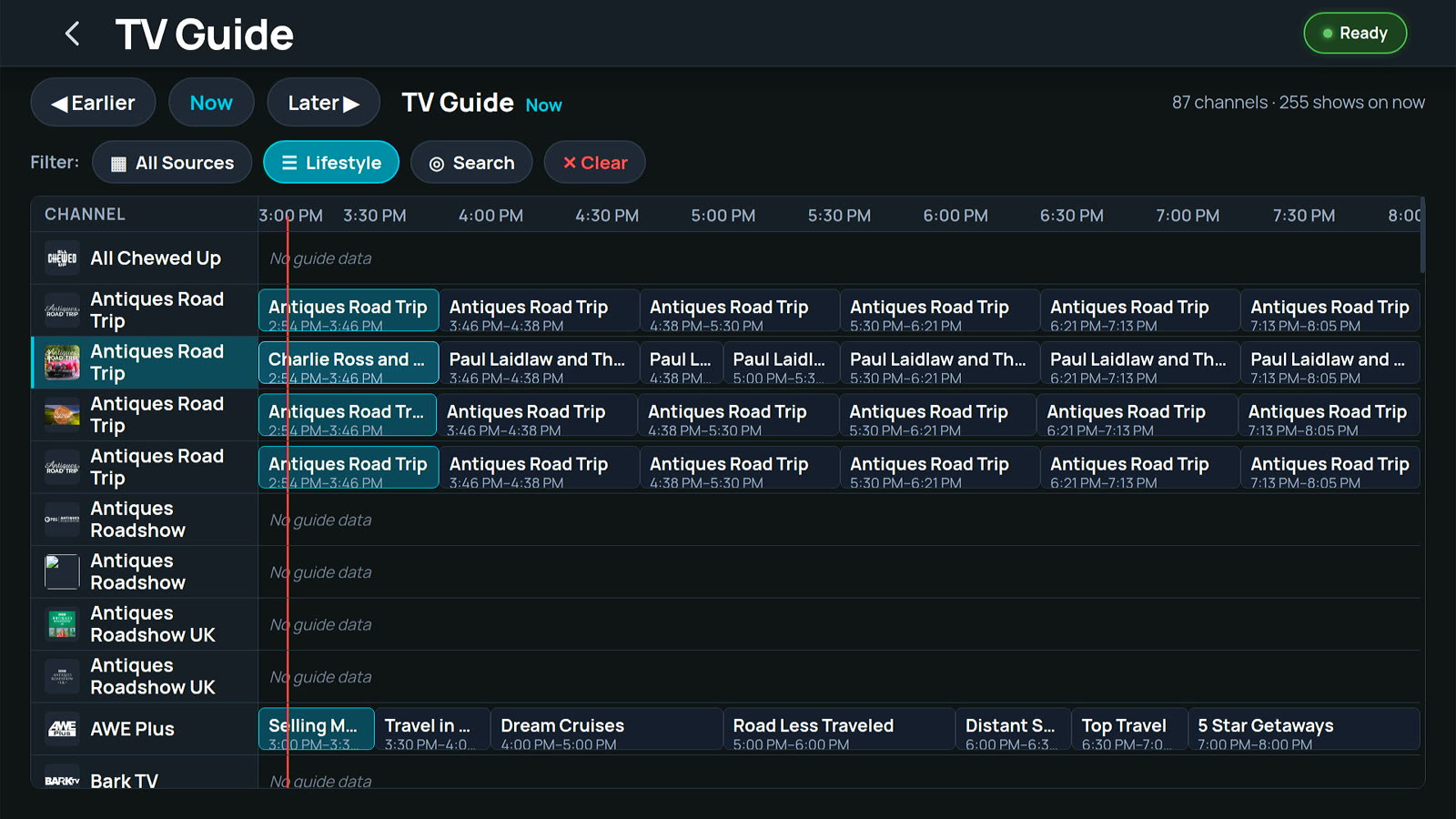Jump to Earlier time slots
Viewport: 1456px width, 819px height.
[x=93, y=103]
